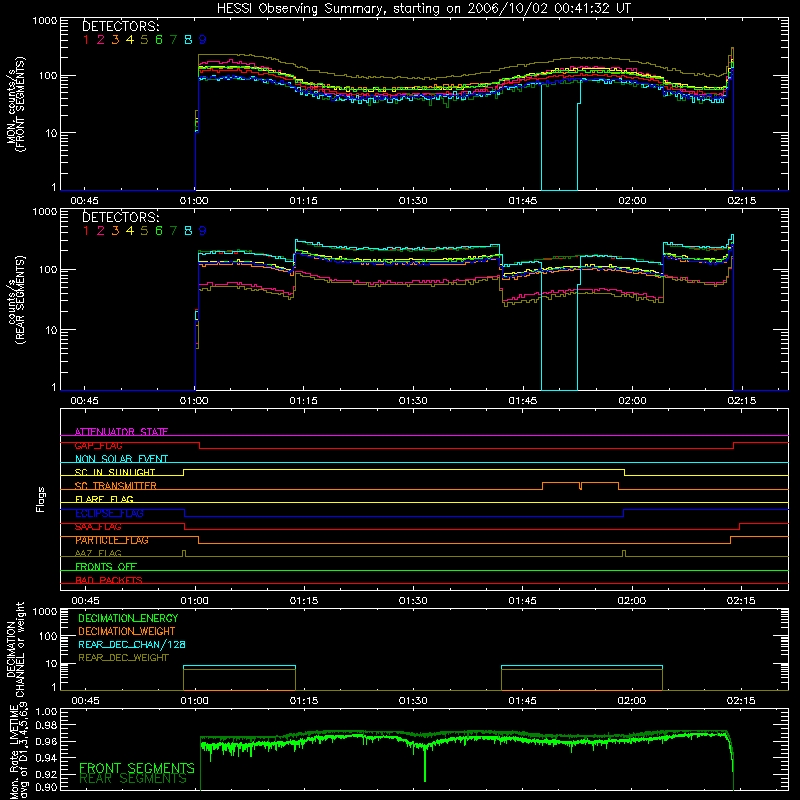Select yellow detector 4 in rear segments legend
Viewport: 800px width, 800px height.
click(x=130, y=231)
